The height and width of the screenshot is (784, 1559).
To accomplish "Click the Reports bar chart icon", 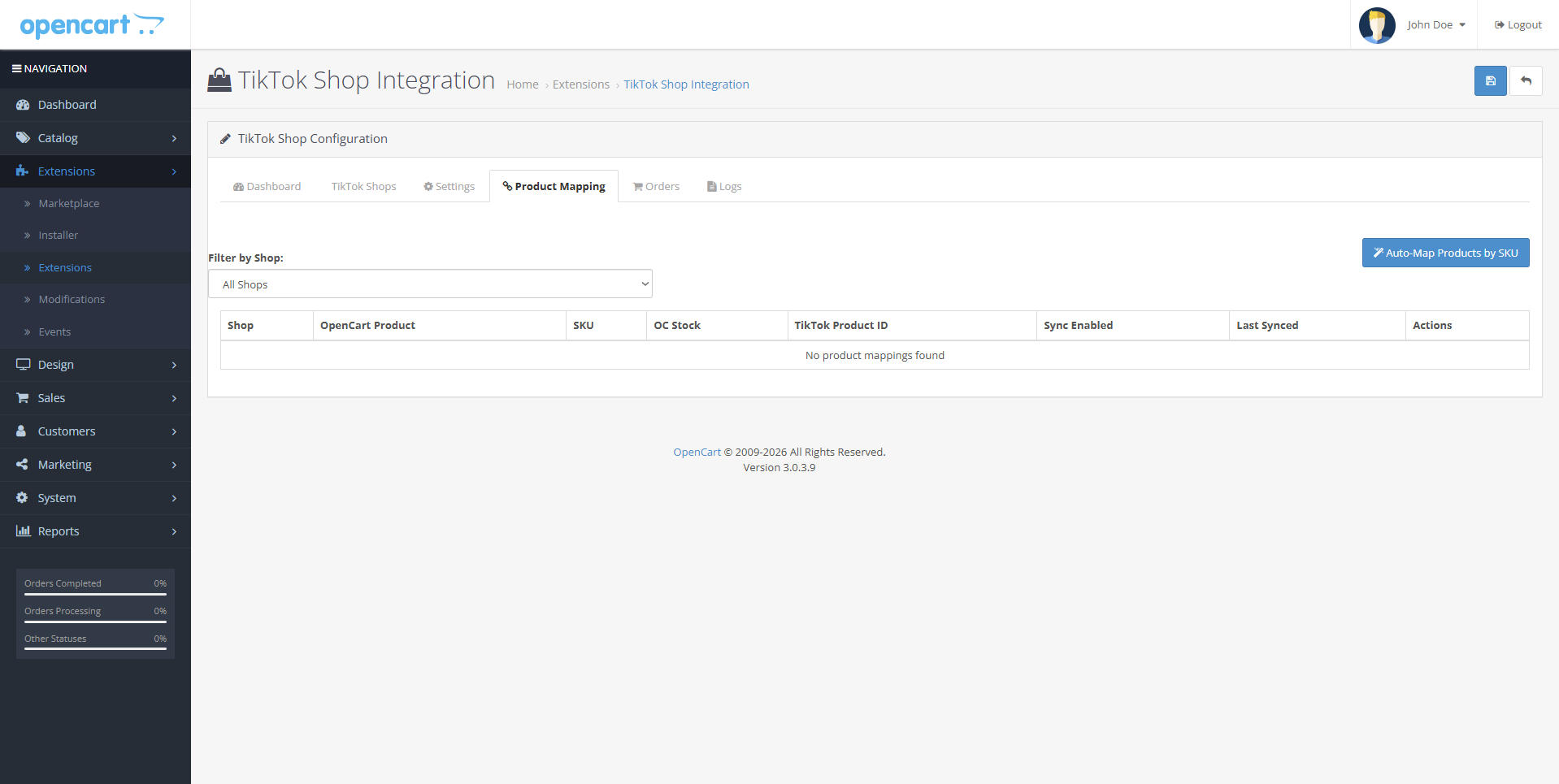I will 23,531.
